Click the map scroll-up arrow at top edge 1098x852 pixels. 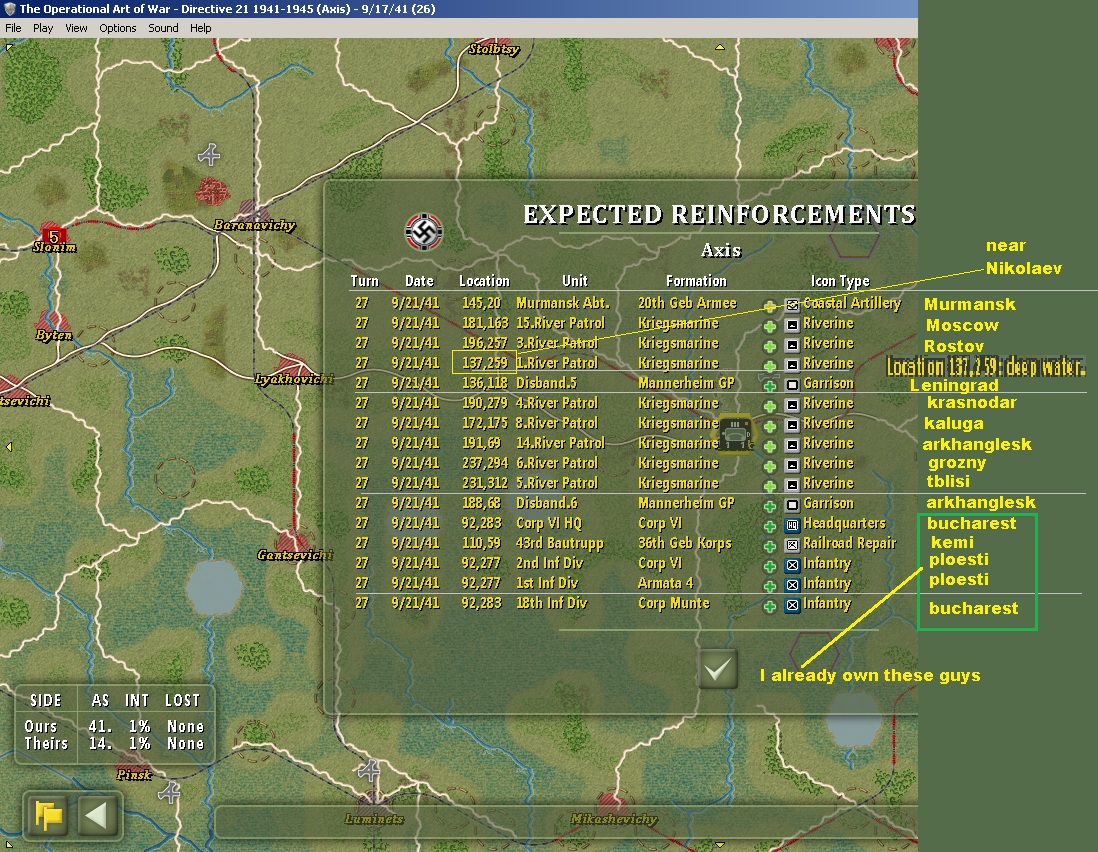pos(719,48)
